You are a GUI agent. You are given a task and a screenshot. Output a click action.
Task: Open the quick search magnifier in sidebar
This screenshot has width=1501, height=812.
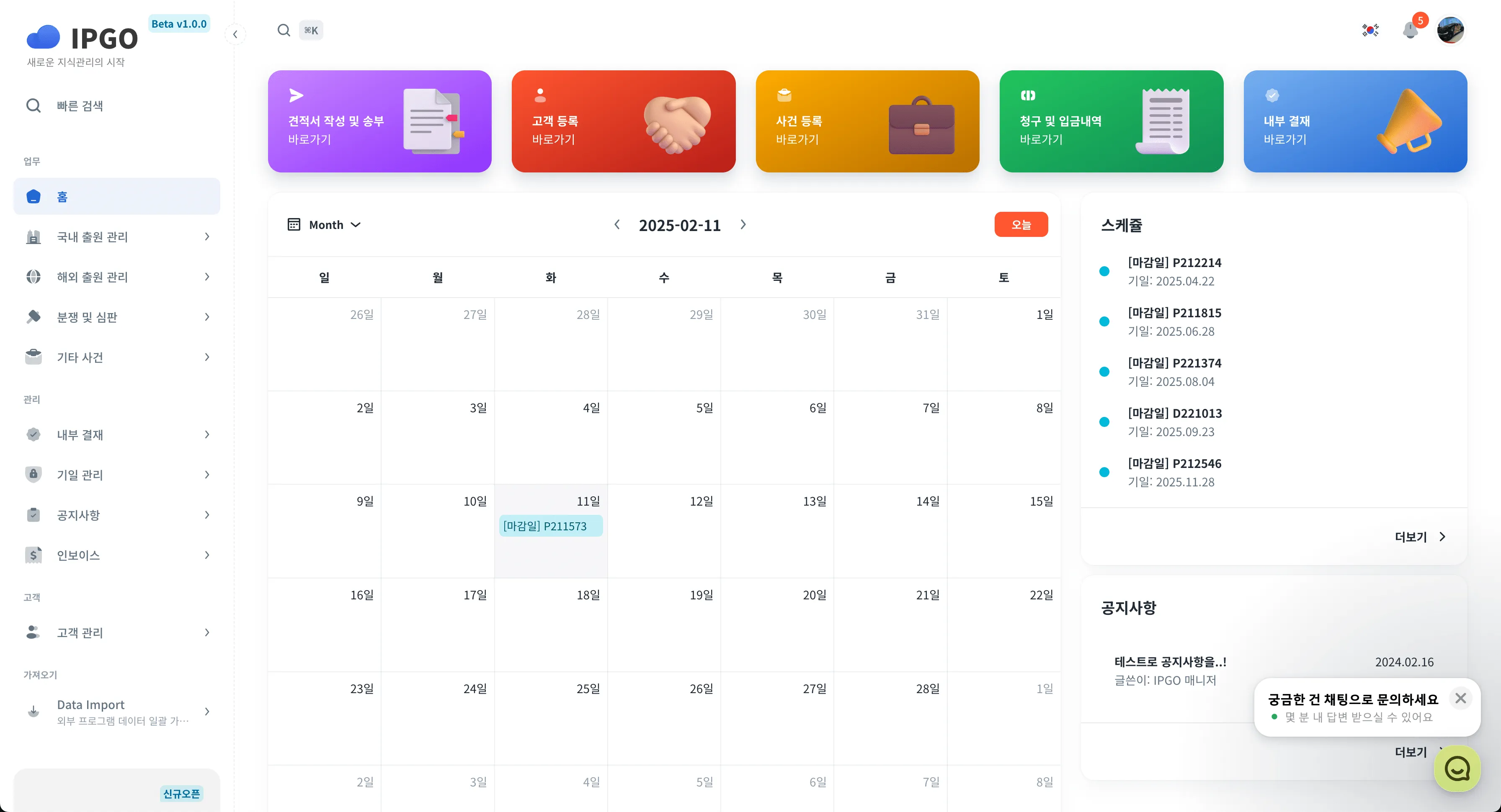coord(33,105)
